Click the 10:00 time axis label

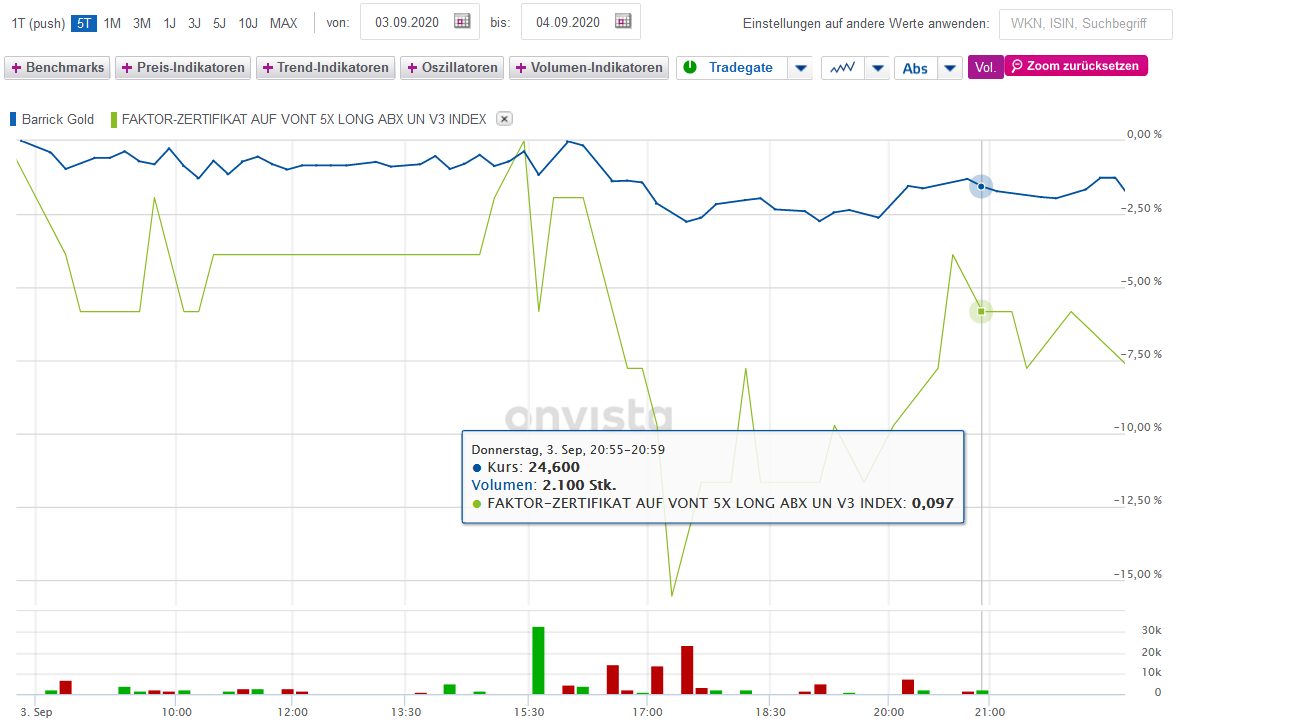[x=177, y=712]
